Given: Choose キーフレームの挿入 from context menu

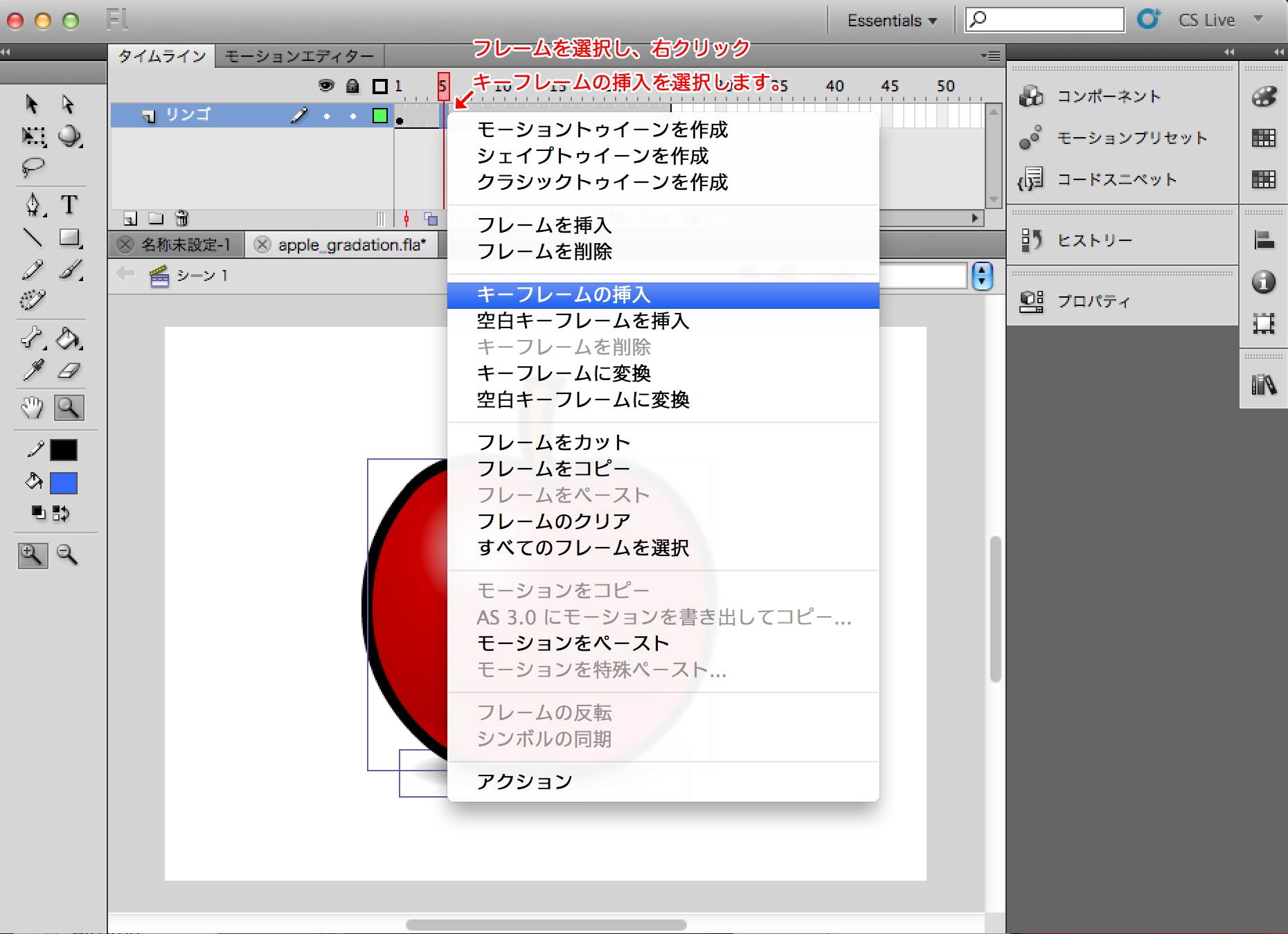Looking at the screenshot, I should [x=564, y=295].
